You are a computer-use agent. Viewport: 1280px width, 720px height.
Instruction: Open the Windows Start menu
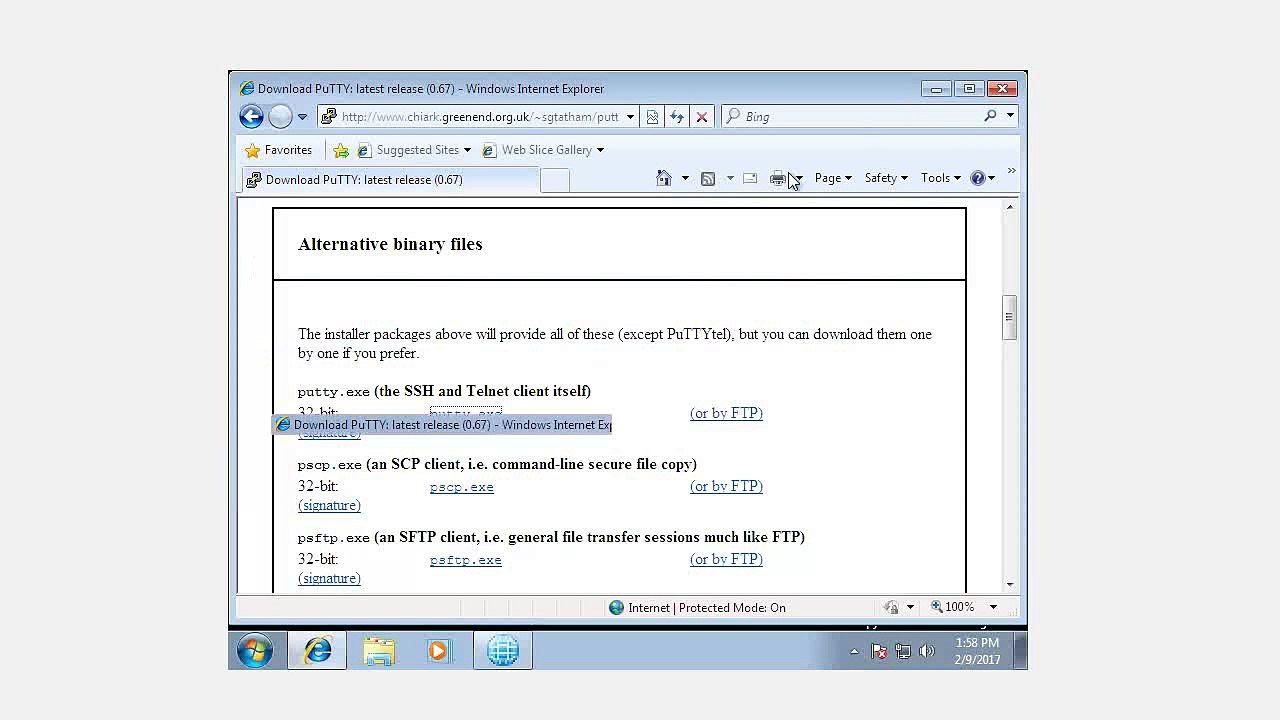[256, 651]
